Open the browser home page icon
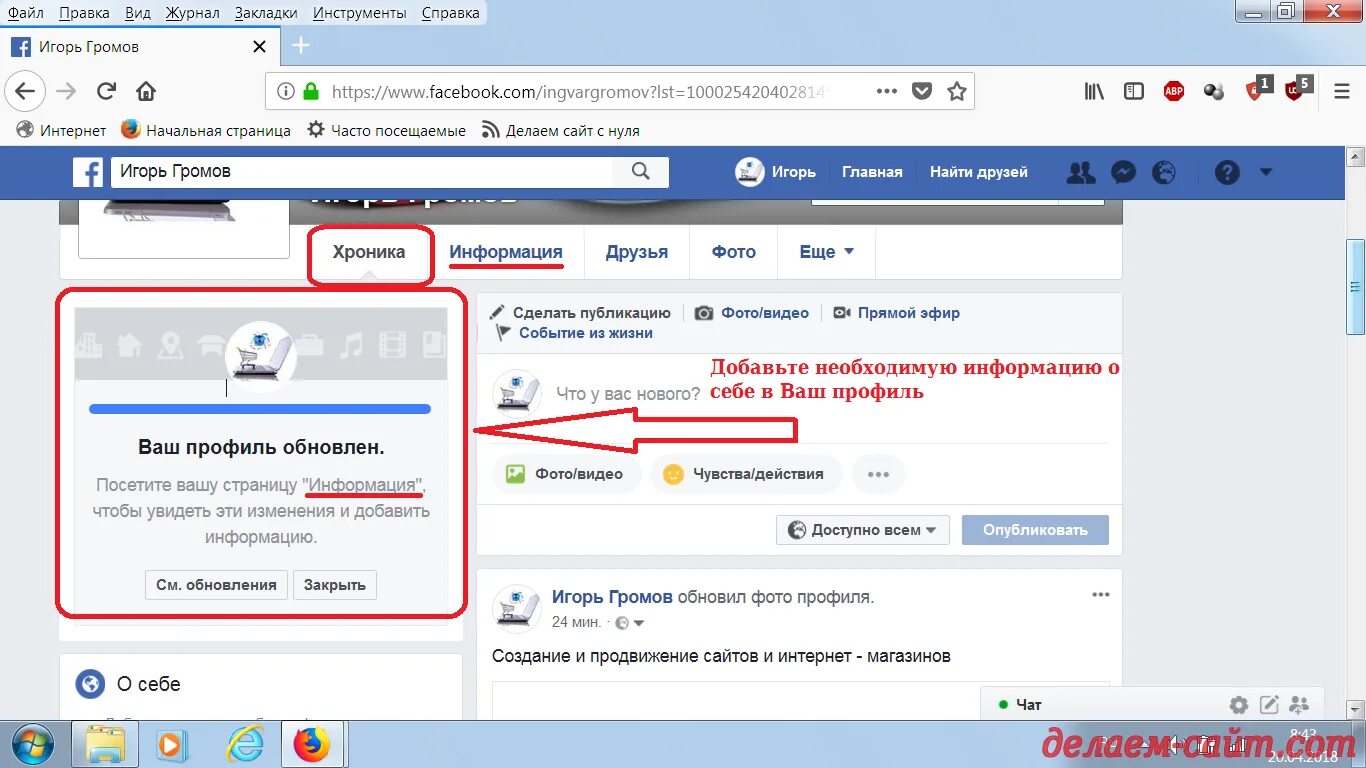 click(146, 91)
